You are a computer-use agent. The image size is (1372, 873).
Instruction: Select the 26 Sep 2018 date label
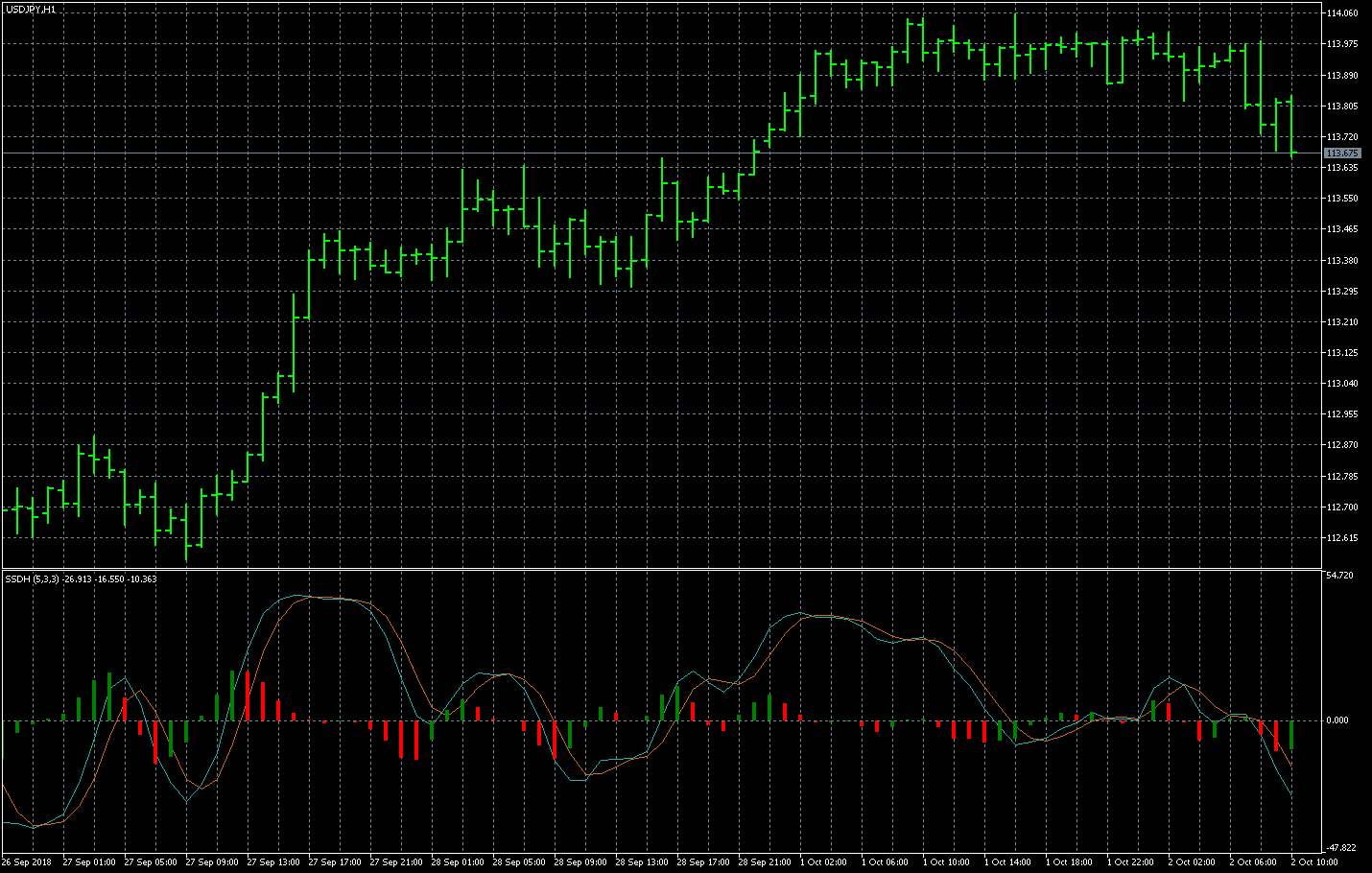(x=27, y=861)
